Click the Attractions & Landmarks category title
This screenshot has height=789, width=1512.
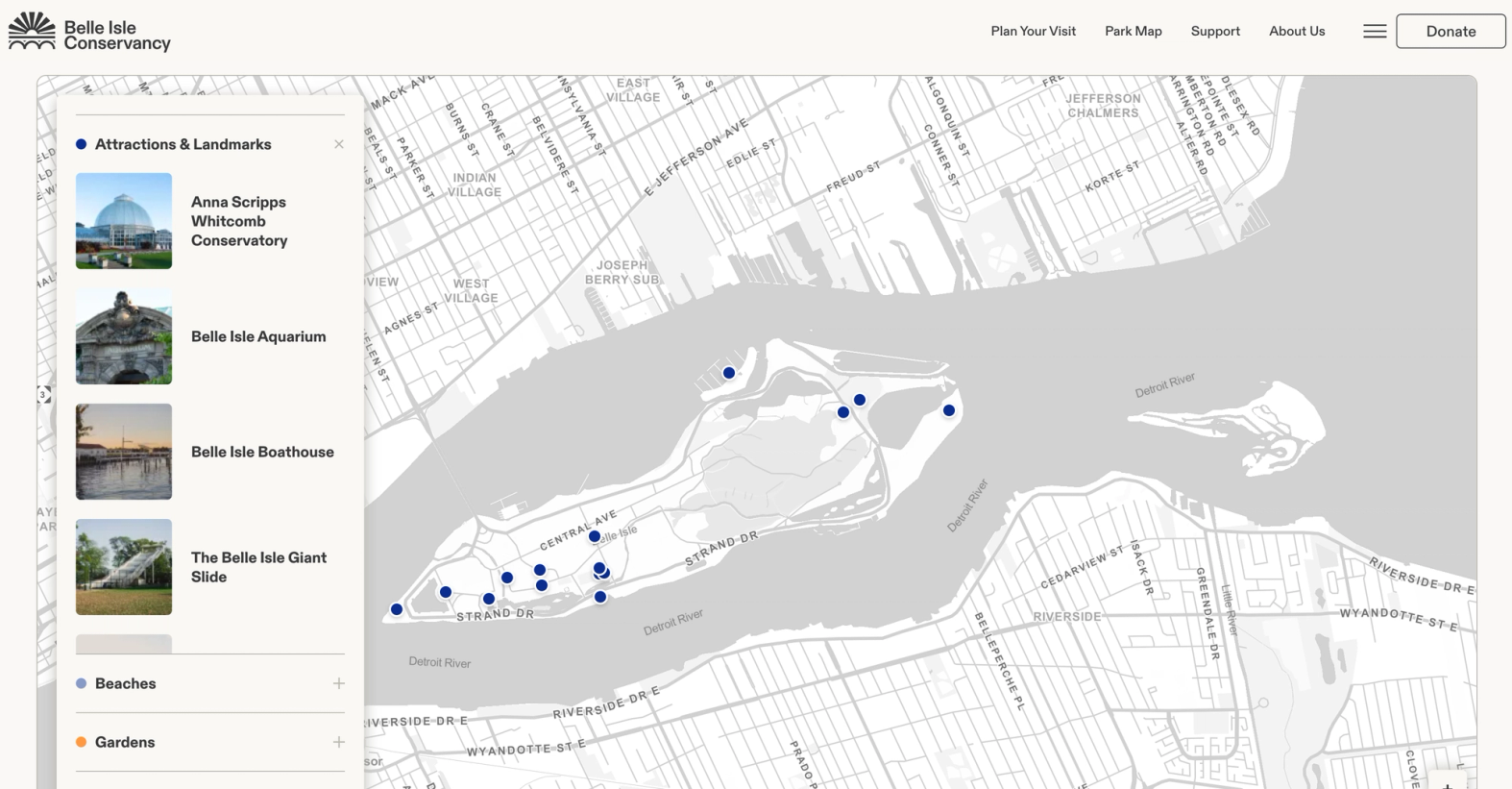pos(183,144)
